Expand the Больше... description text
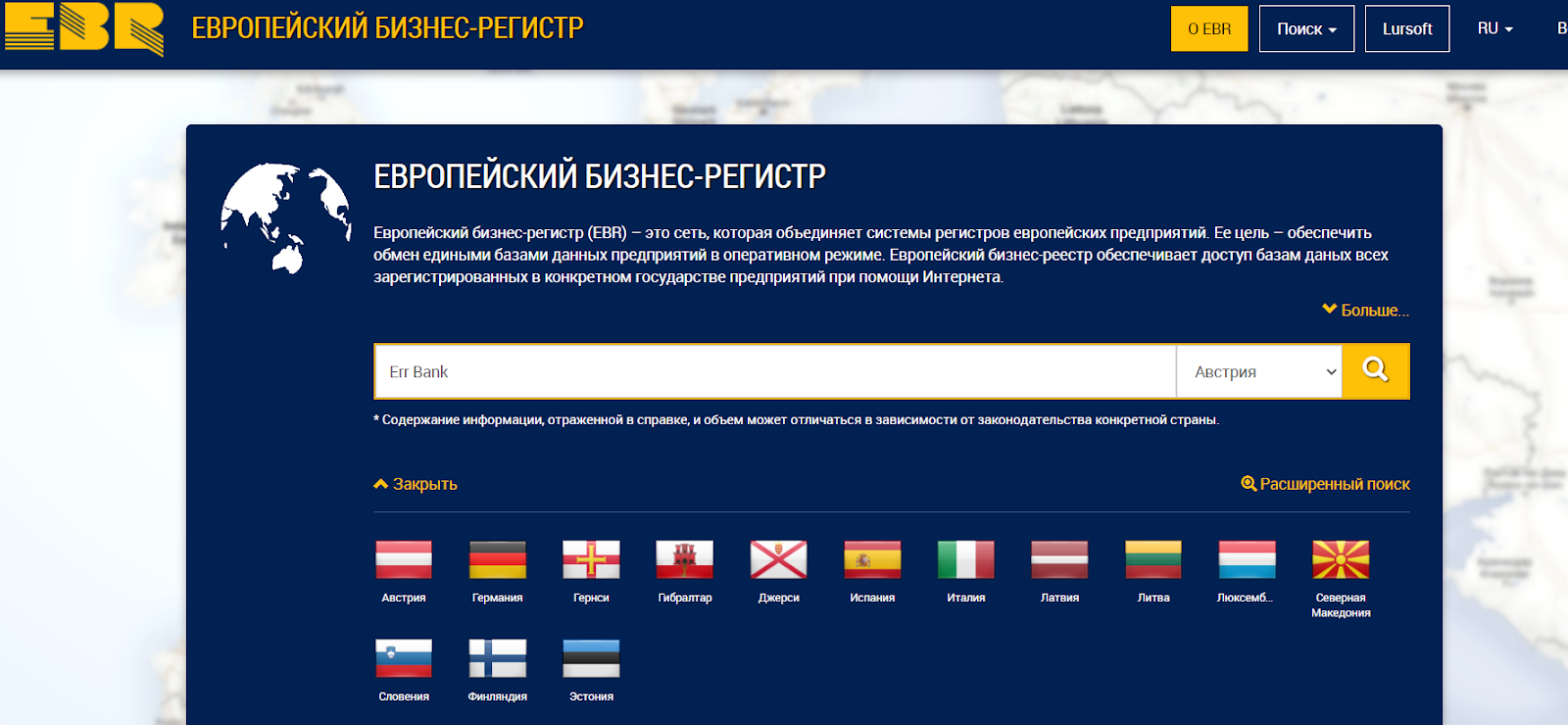The image size is (1568, 725). tap(1365, 310)
